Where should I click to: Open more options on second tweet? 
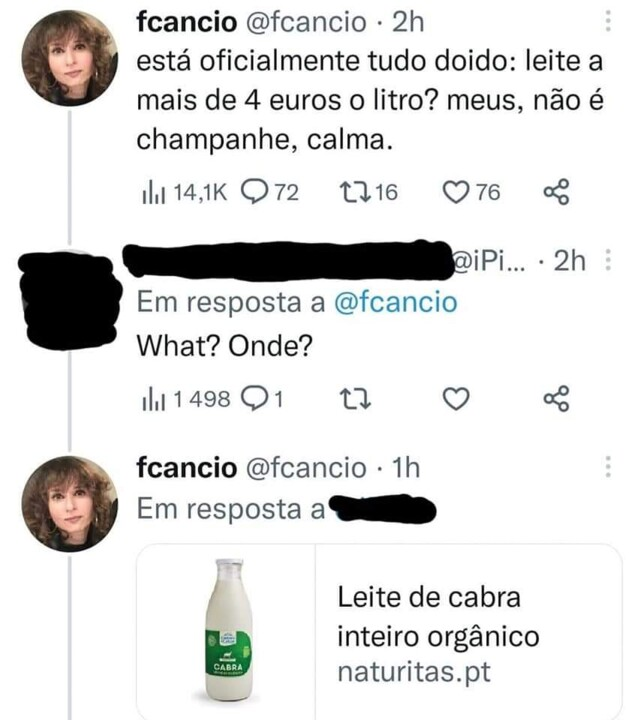click(610, 261)
